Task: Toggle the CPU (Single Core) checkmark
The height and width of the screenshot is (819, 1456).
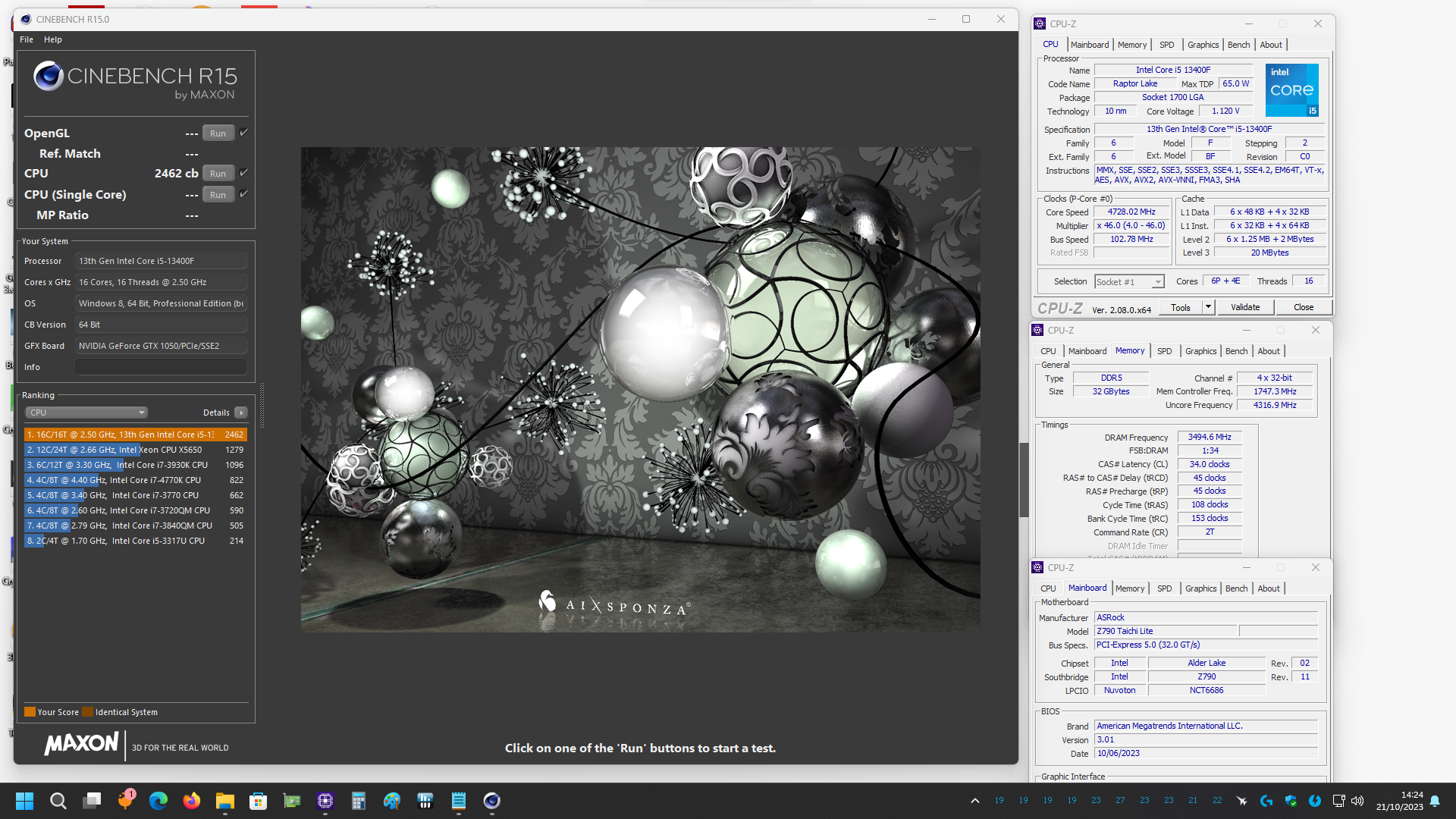Action: 244,194
